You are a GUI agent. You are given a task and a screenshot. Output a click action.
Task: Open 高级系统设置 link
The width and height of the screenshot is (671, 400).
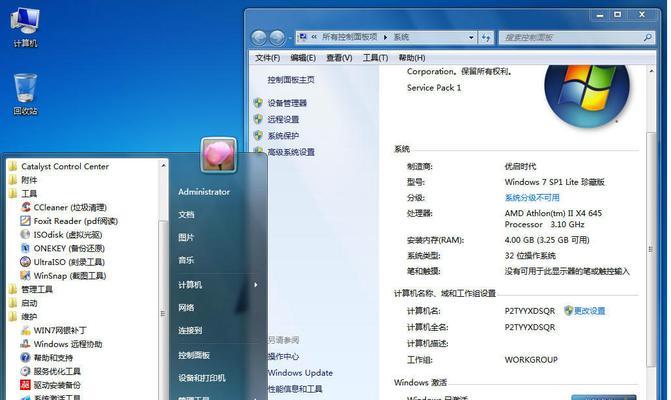[x=291, y=152]
